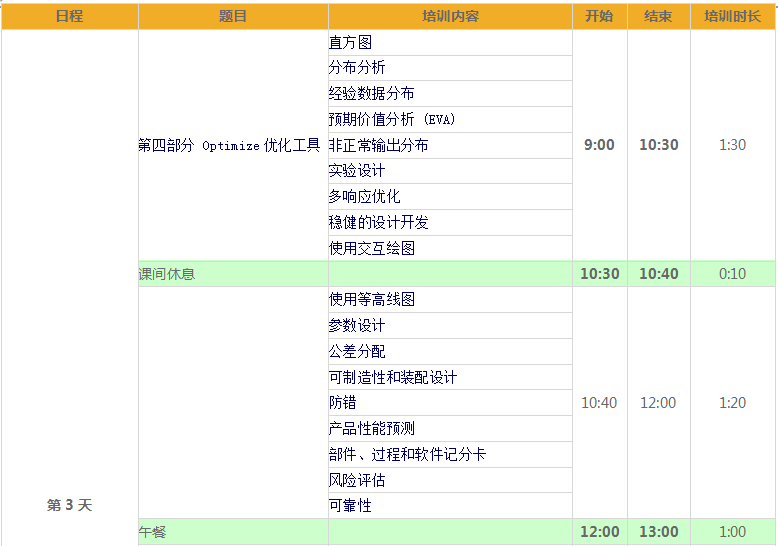Click the 培训时长 column header

pyautogui.click(x=732, y=16)
